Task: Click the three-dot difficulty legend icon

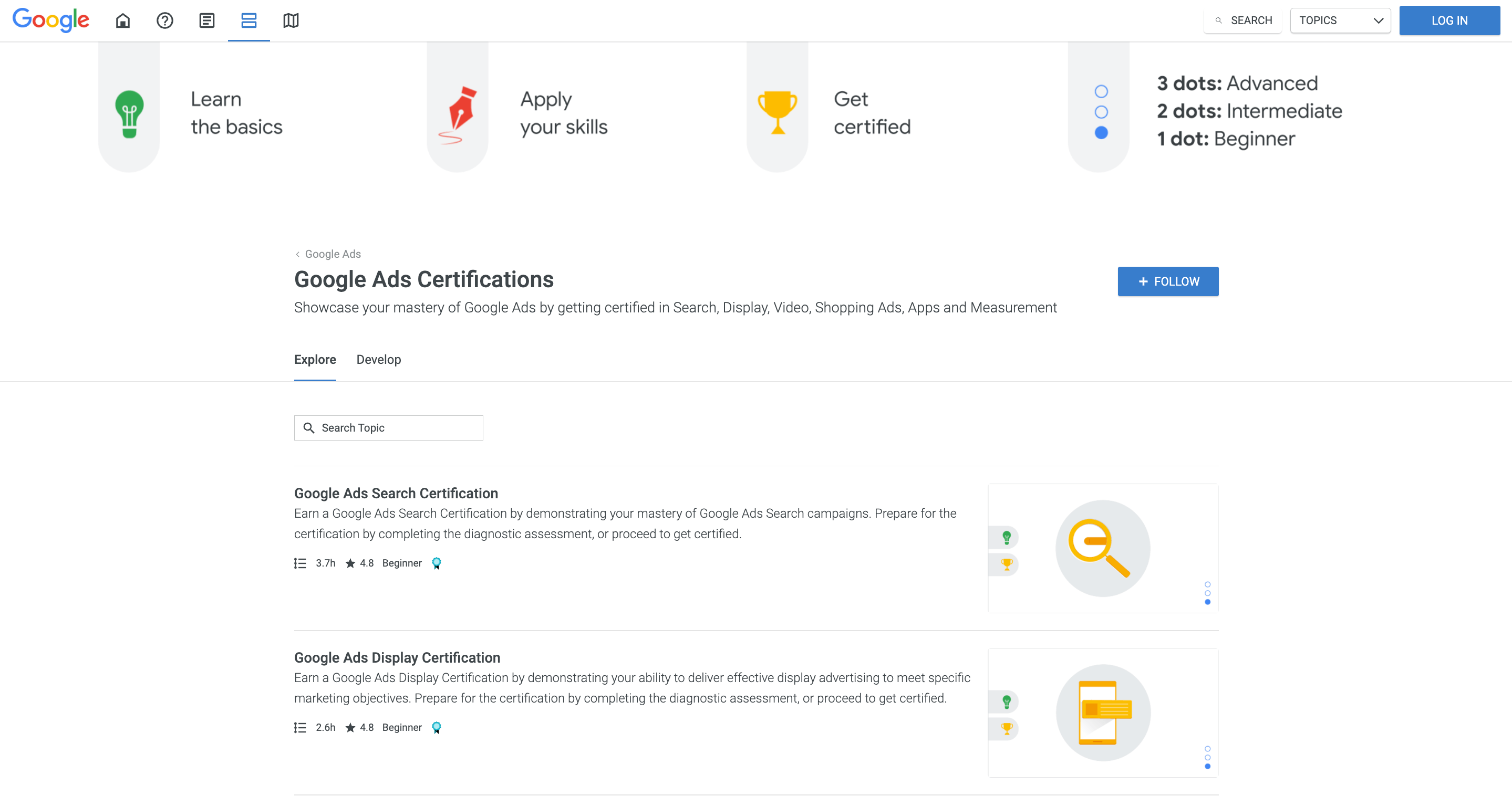Action: pyautogui.click(x=1101, y=112)
